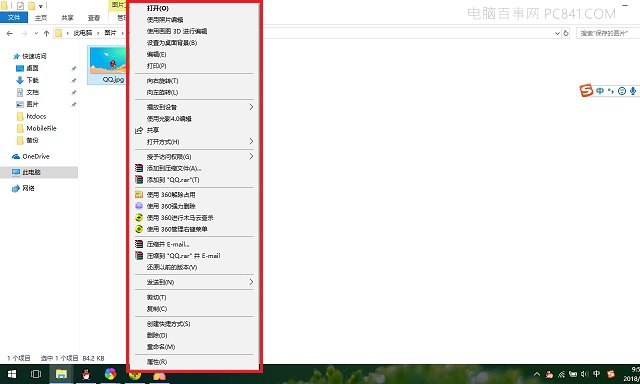Click the 360 icon for 360管理右键菜单
The height and width of the screenshot is (384, 640).
click(139, 229)
